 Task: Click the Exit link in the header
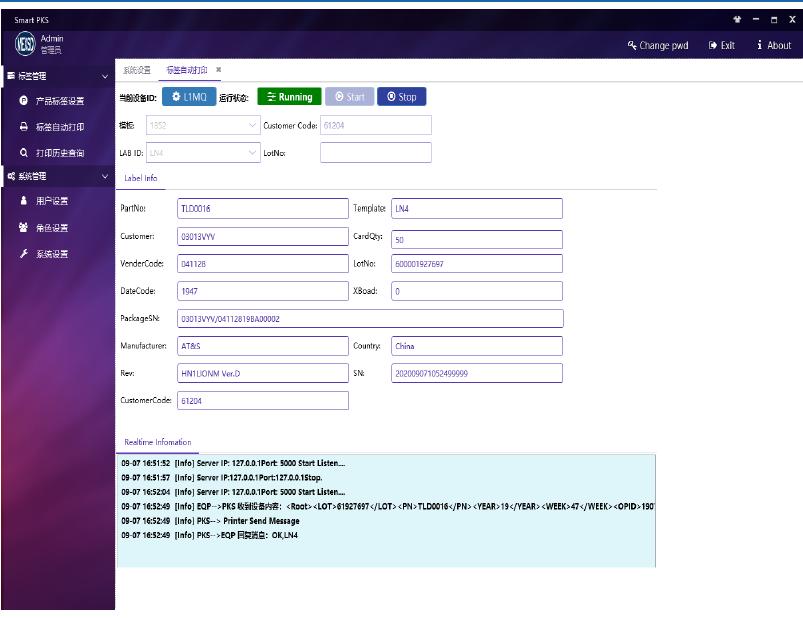point(722,45)
